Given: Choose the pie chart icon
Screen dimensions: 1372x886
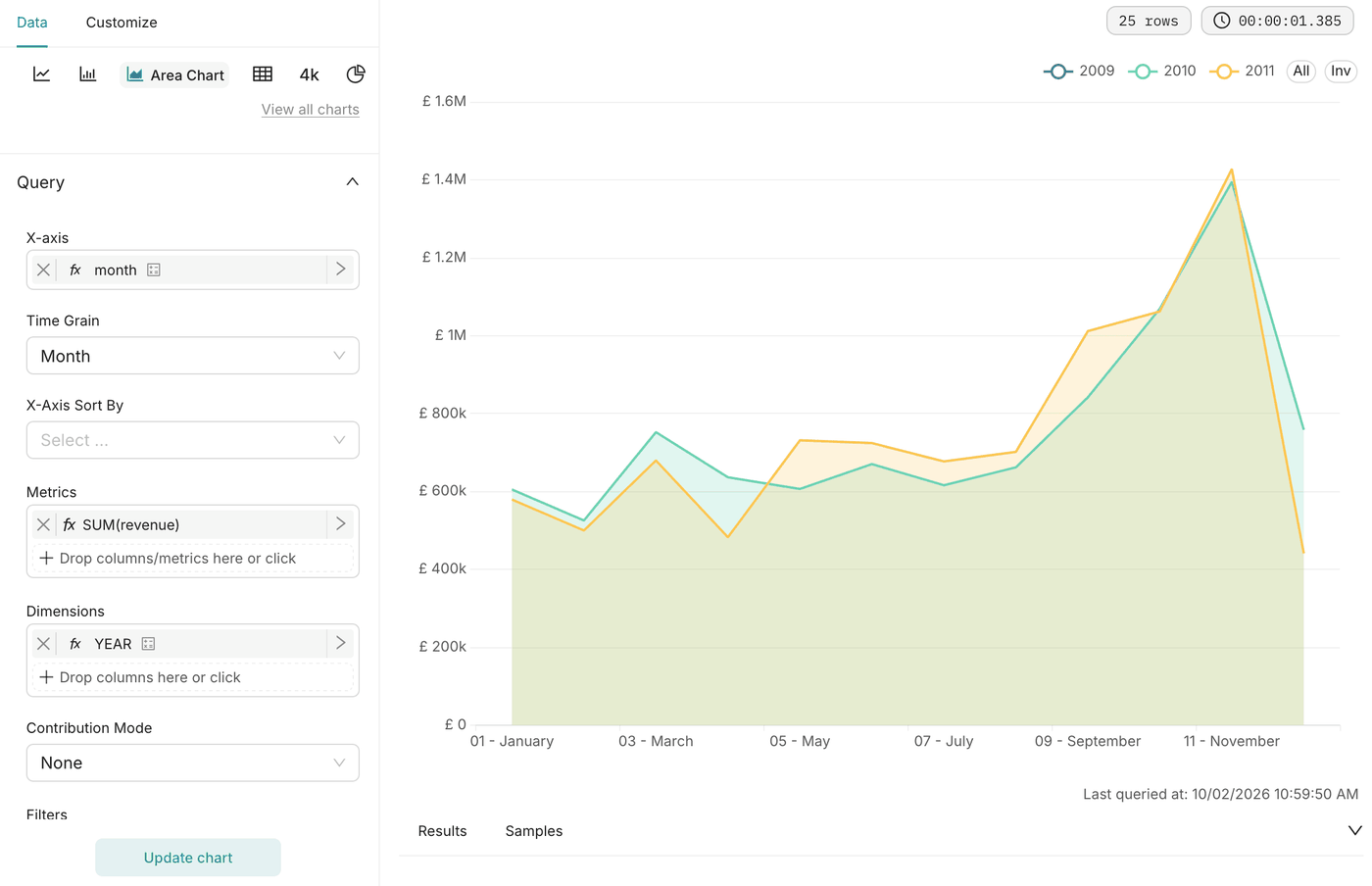Looking at the screenshot, I should click(x=356, y=74).
